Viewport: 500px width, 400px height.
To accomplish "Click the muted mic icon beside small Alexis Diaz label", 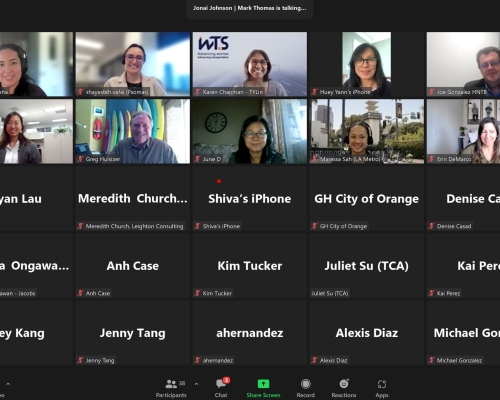I will click(314, 360).
